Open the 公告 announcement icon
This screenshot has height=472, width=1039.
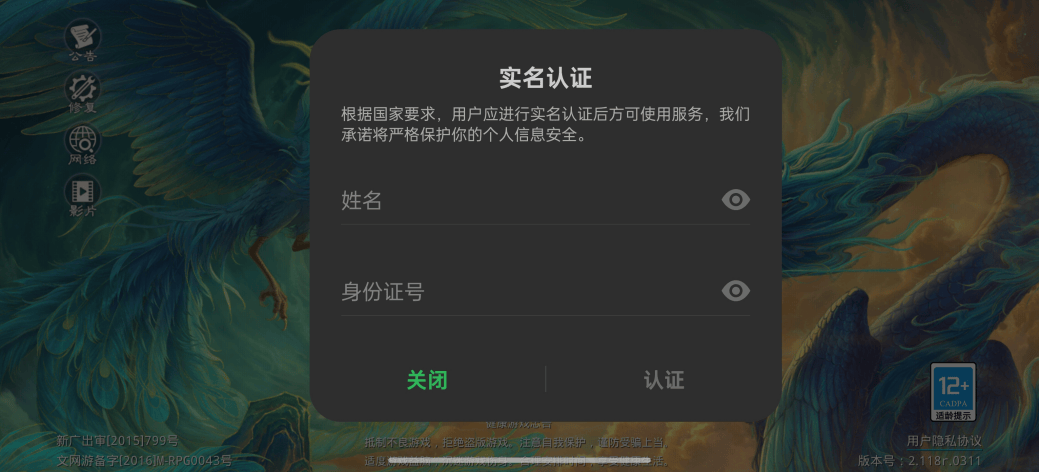pyautogui.click(x=83, y=40)
